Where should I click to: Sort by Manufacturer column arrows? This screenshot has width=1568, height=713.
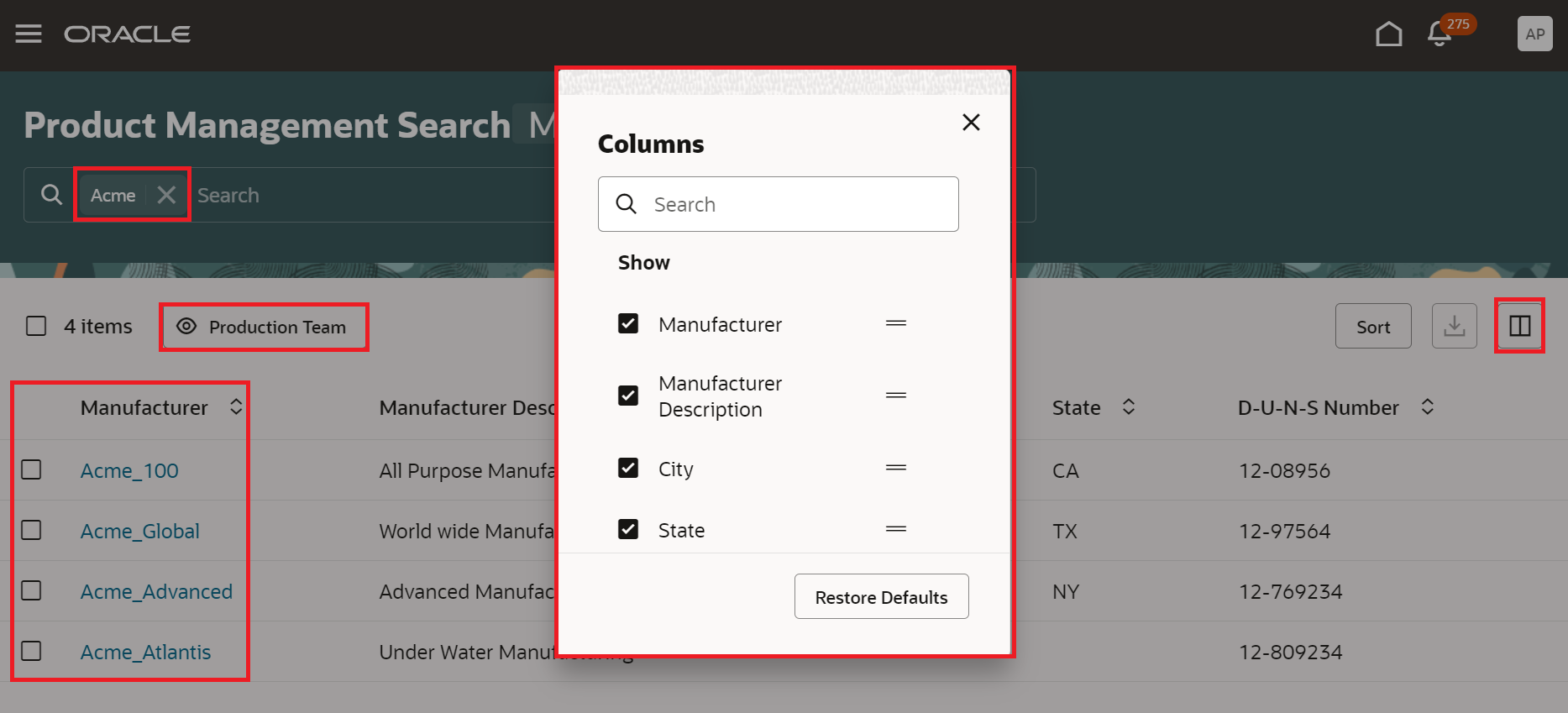236,407
